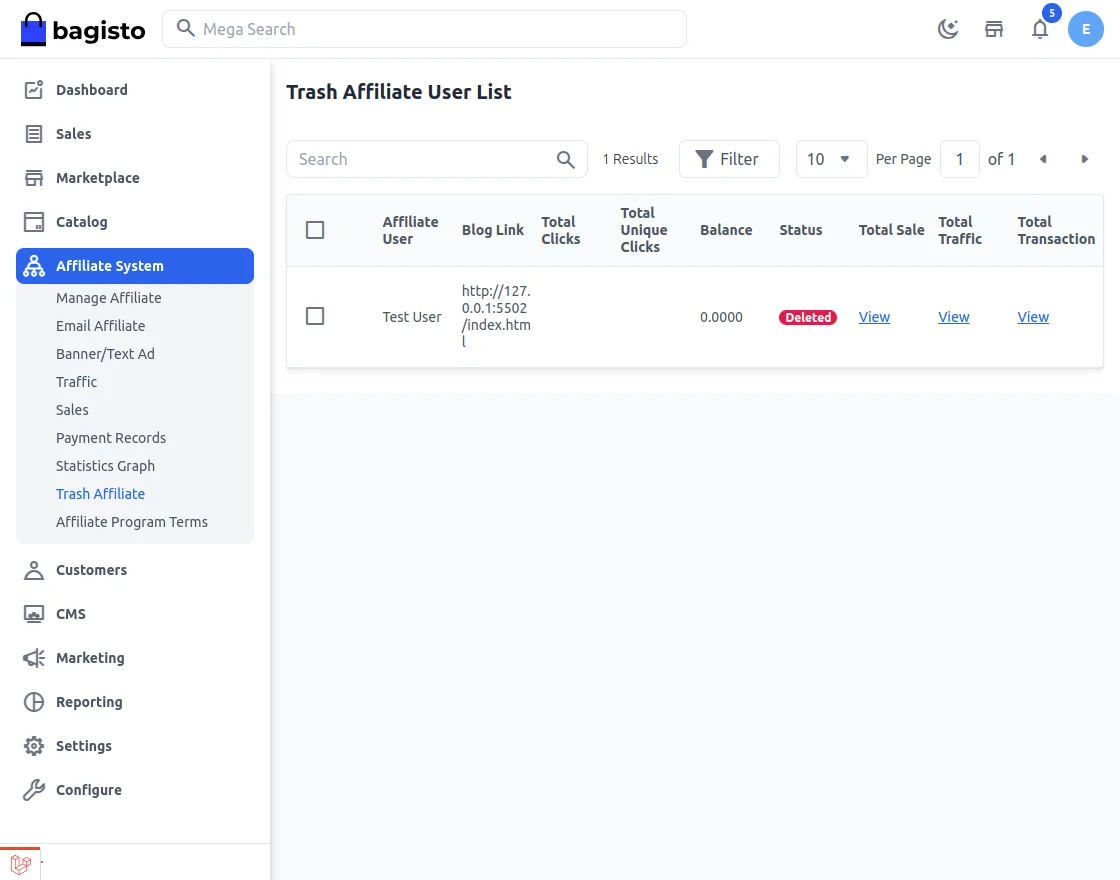Image resolution: width=1120 pixels, height=880 pixels.
Task: Select the Test User row checkbox
Action: click(x=315, y=316)
